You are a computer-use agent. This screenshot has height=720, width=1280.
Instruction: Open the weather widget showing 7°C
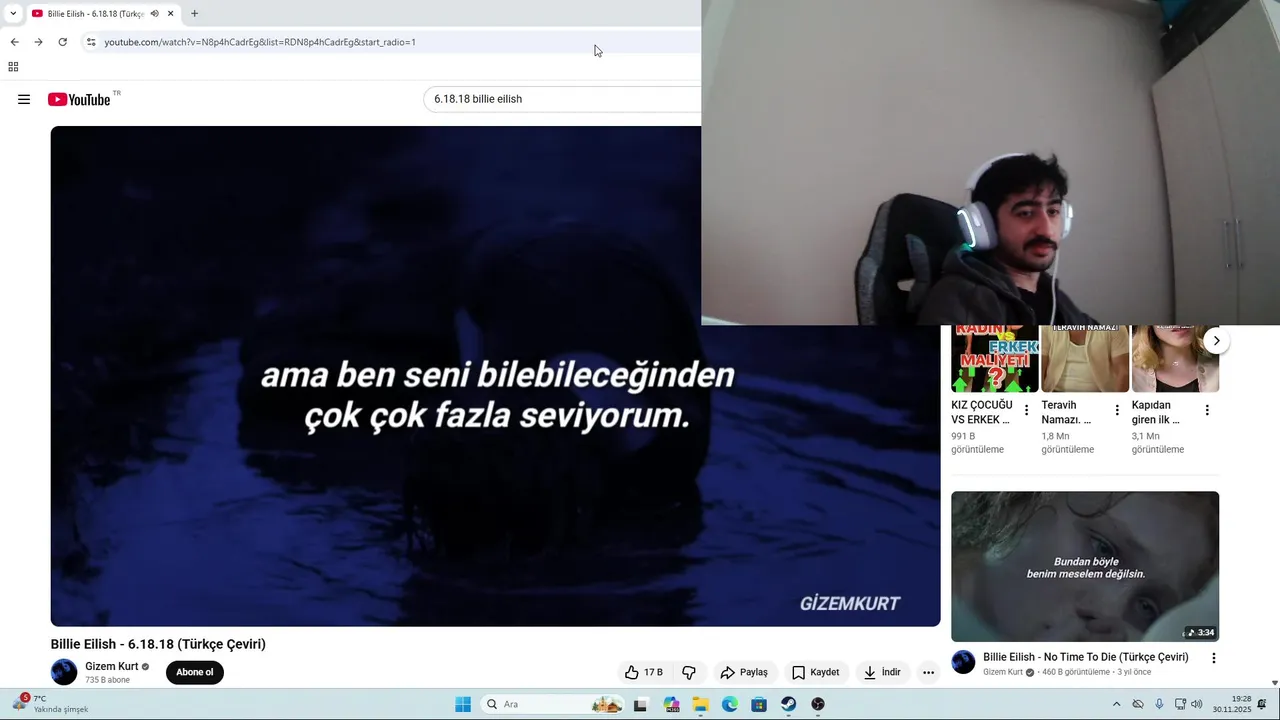[50, 704]
